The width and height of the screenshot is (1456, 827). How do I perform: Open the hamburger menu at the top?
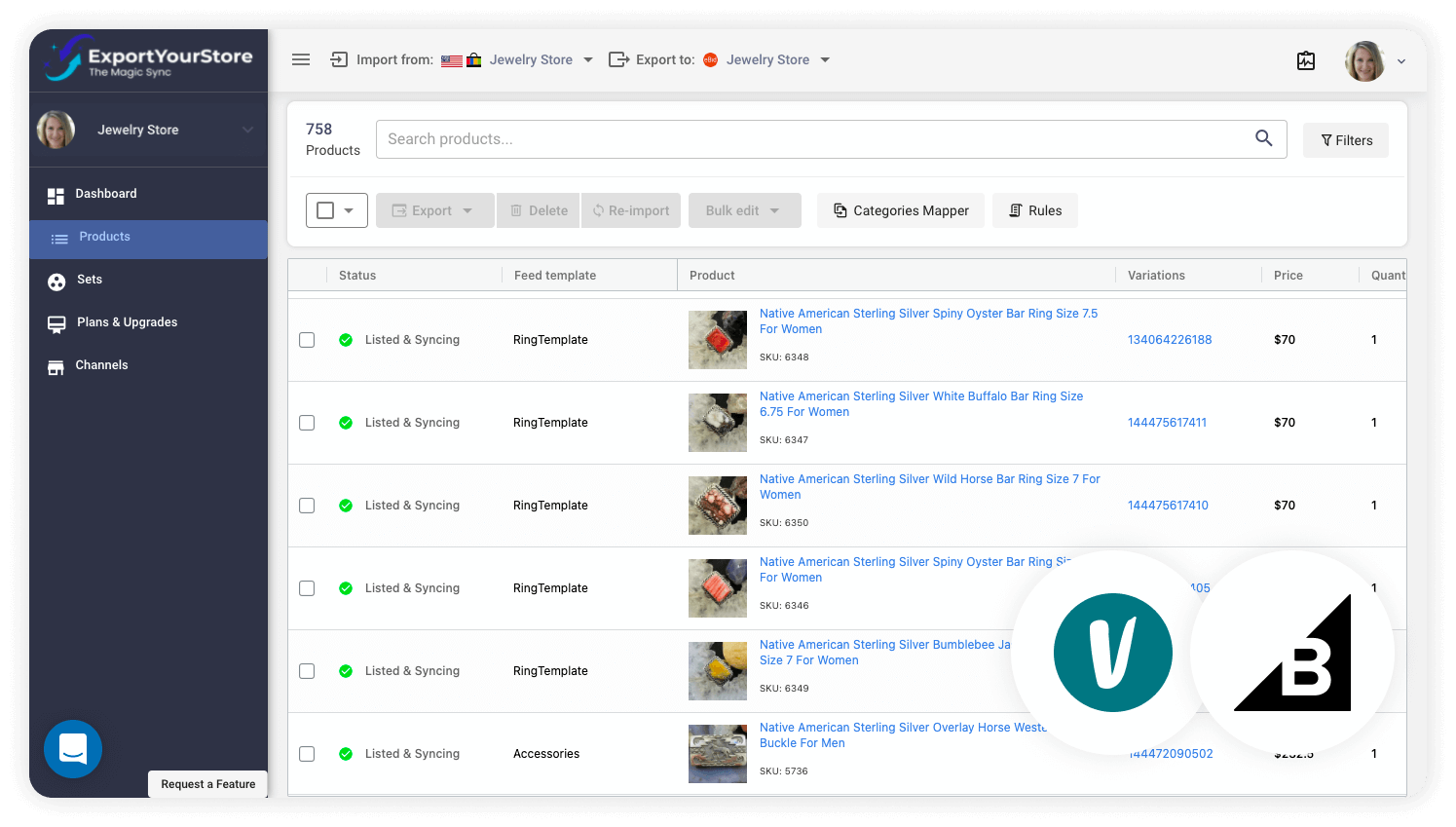click(x=301, y=59)
